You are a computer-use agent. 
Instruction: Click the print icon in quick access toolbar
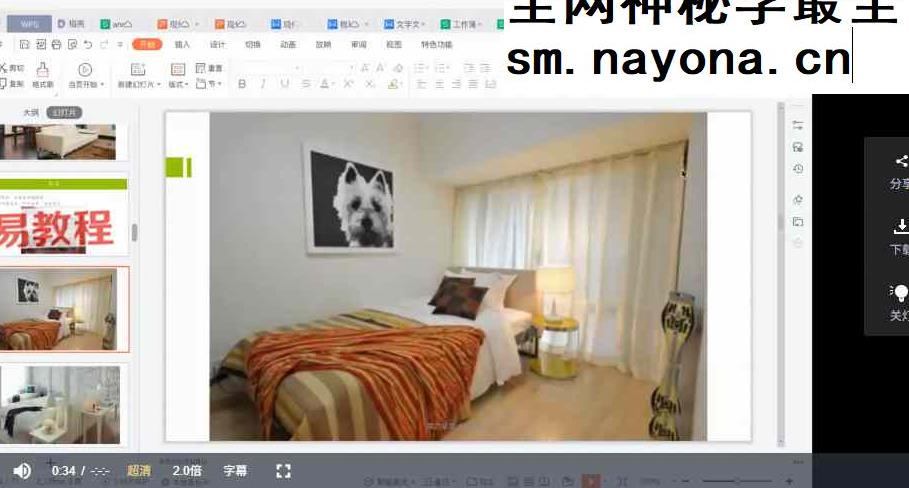[56, 44]
